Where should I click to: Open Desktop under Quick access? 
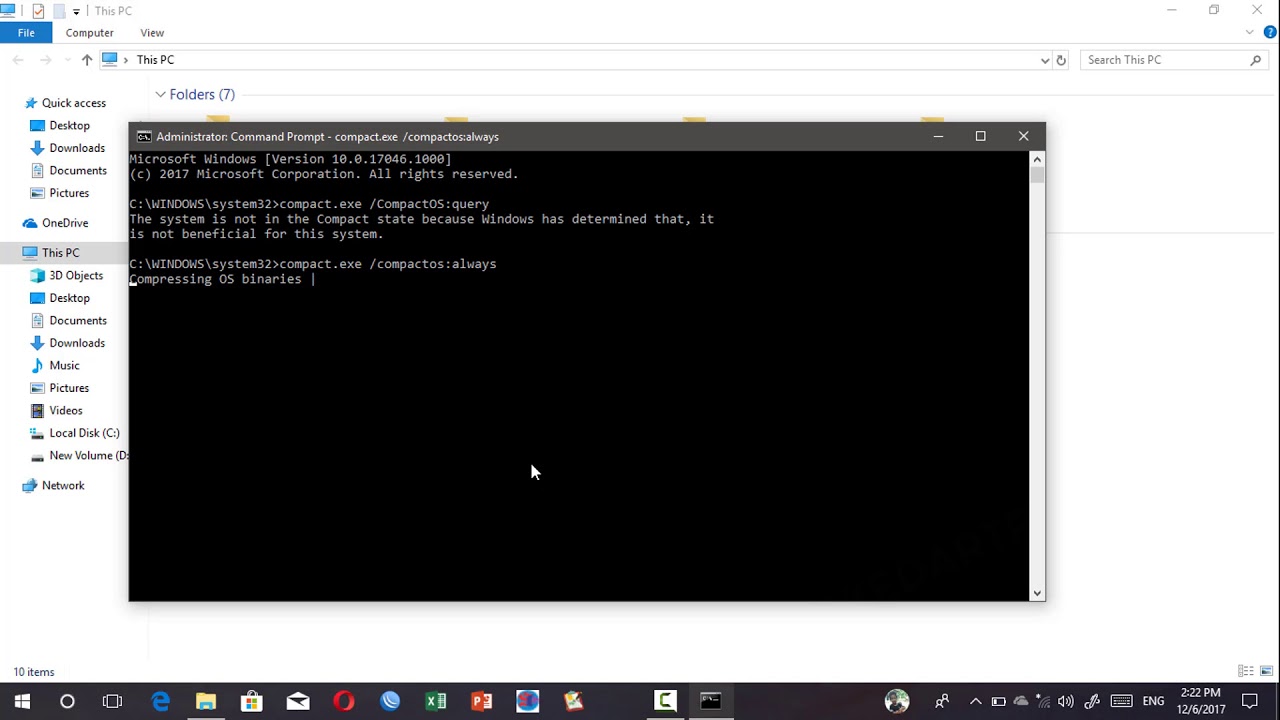(x=69, y=125)
